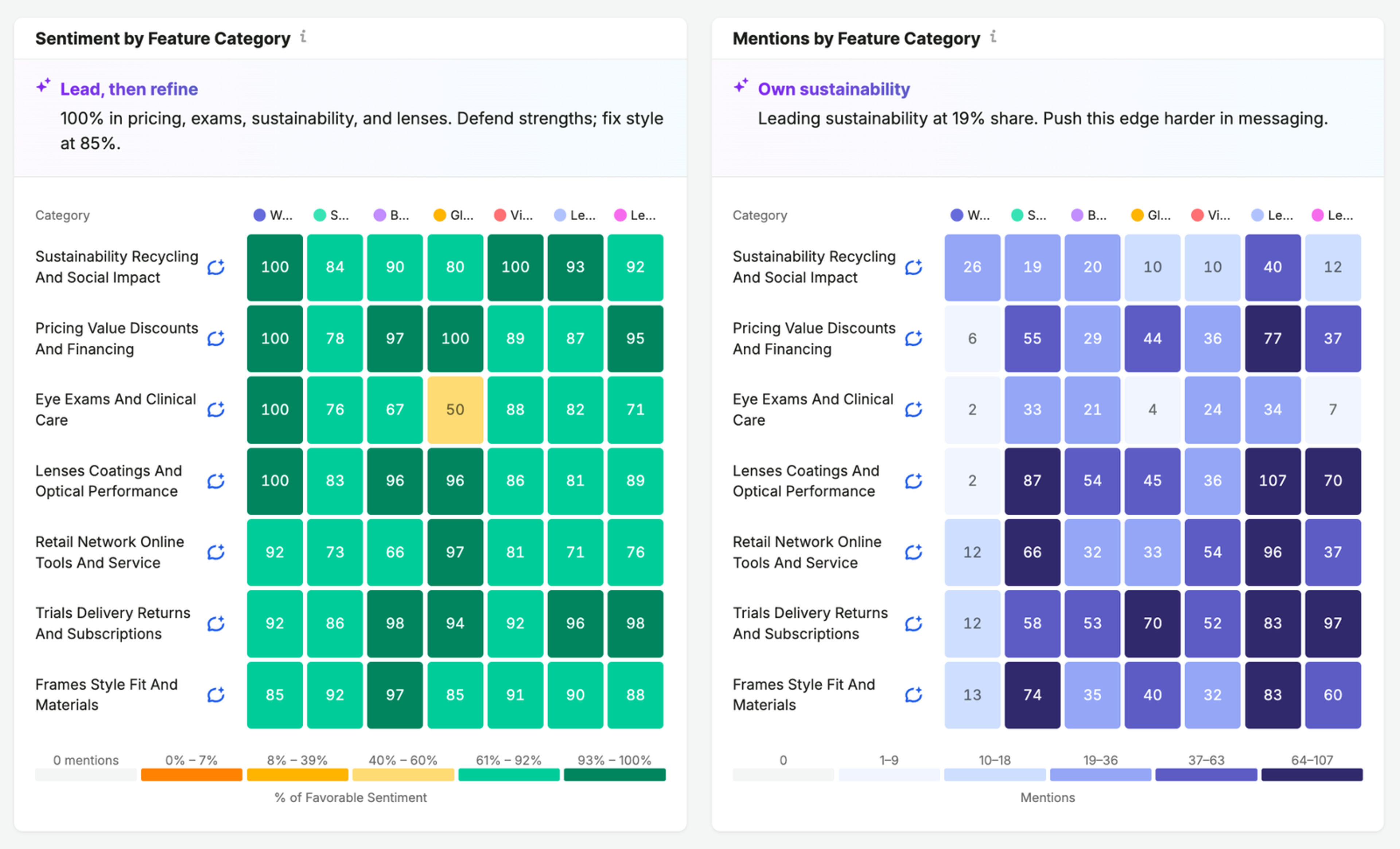Click the sparkle icon next to Own sustainability
The height and width of the screenshot is (849, 1400).
tap(741, 86)
